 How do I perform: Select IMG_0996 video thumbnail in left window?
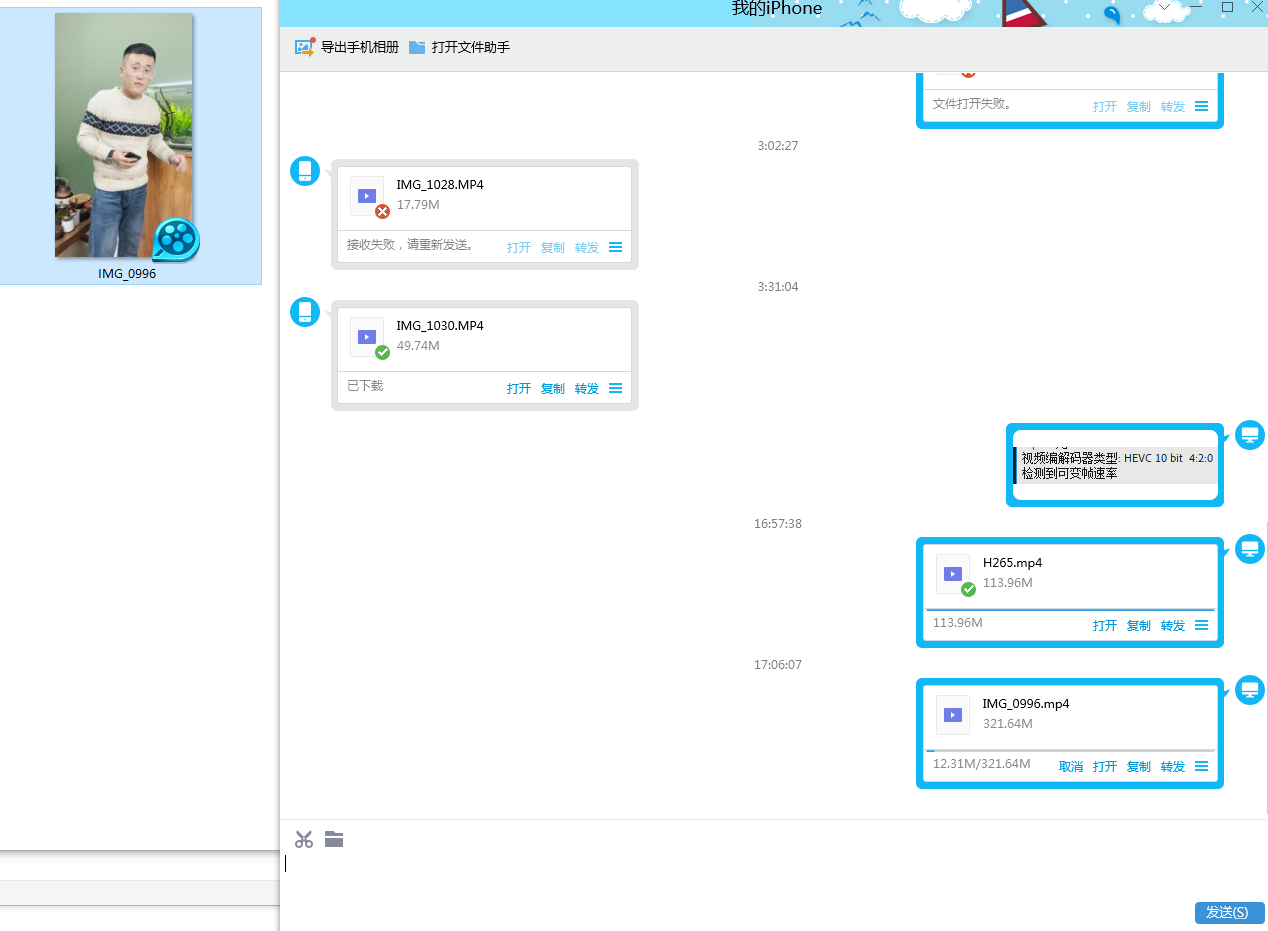pos(124,136)
